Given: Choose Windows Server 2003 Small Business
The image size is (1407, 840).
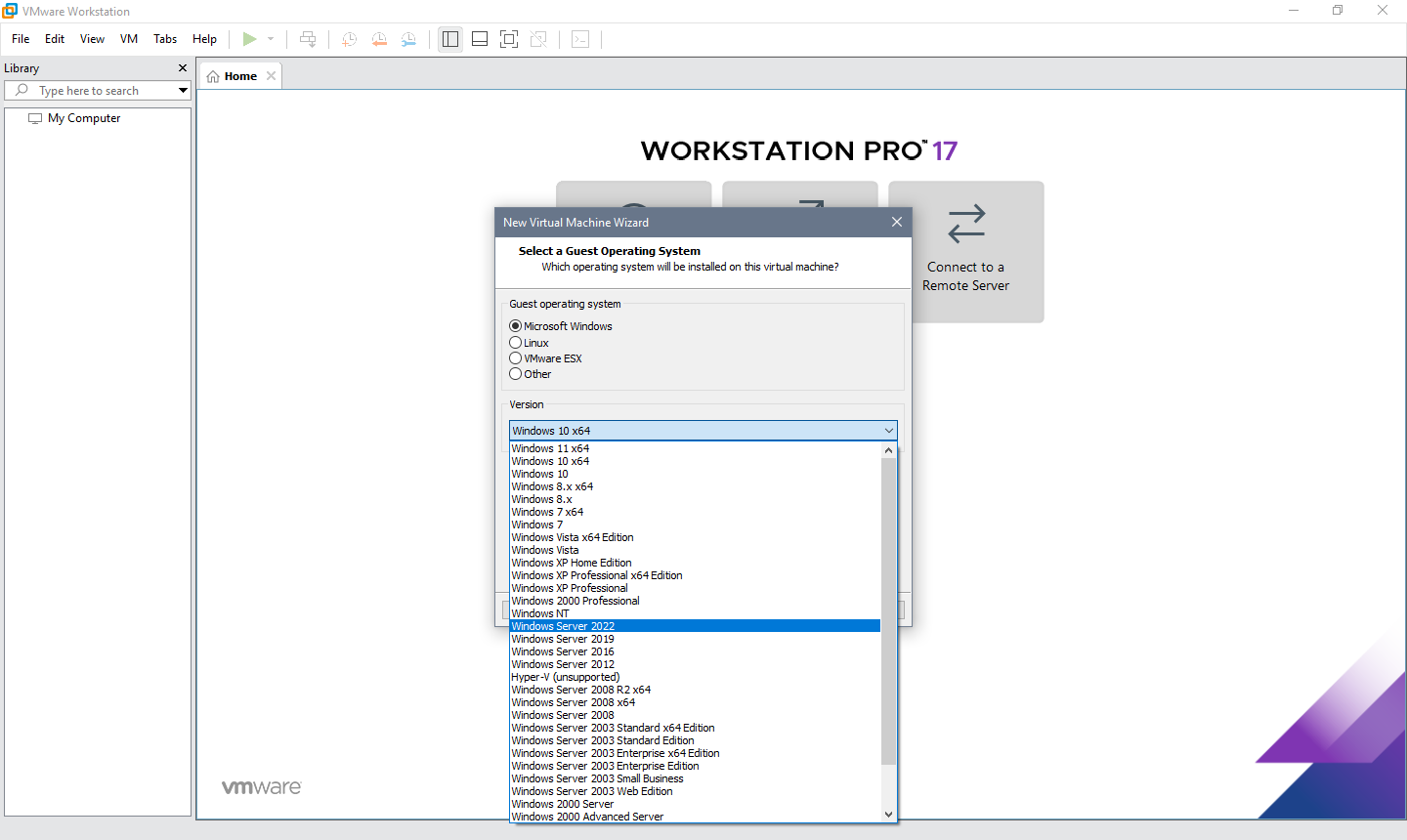Looking at the screenshot, I should (x=696, y=778).
